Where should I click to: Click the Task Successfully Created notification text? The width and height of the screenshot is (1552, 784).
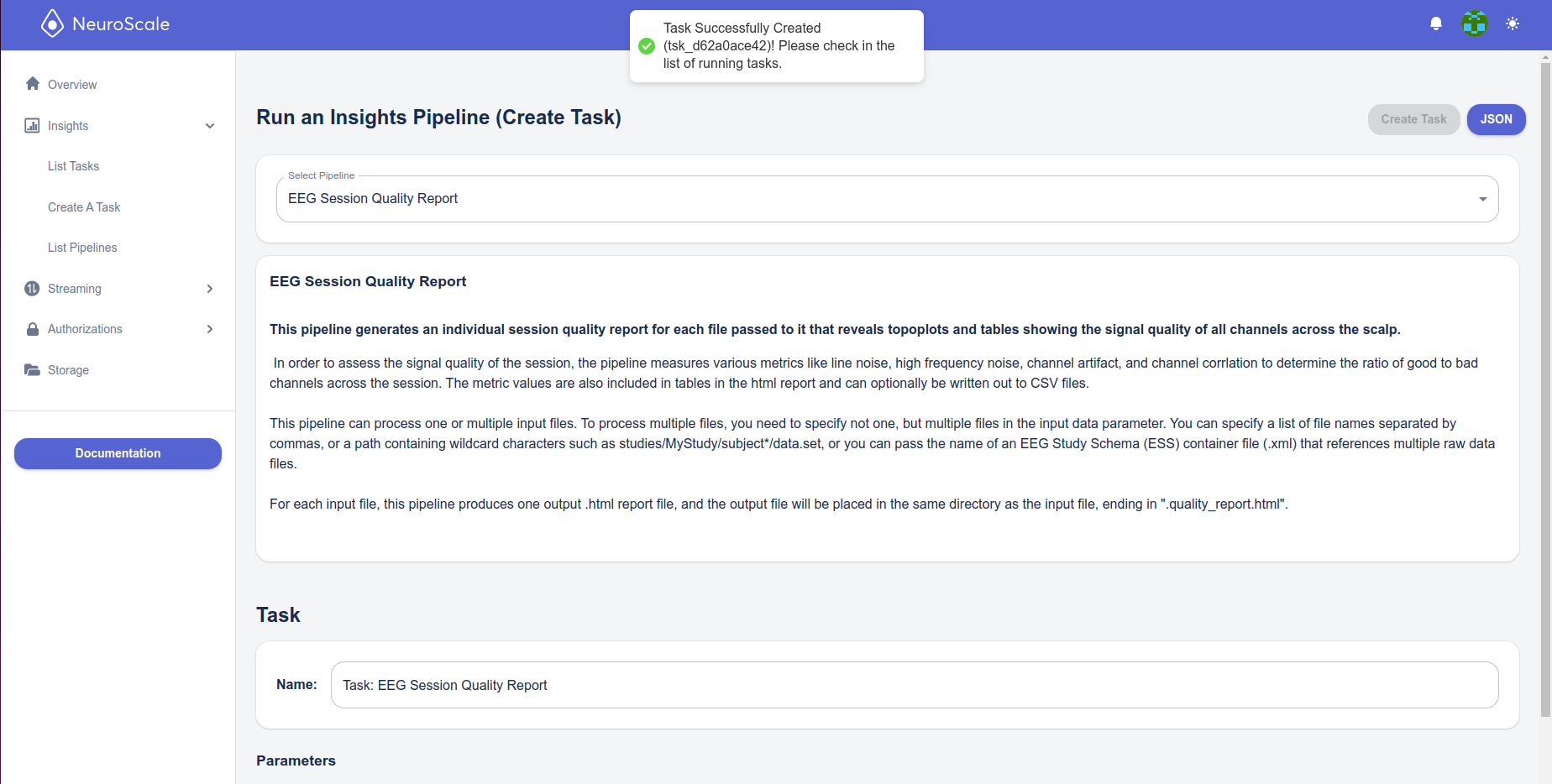[x=779, y=46]
